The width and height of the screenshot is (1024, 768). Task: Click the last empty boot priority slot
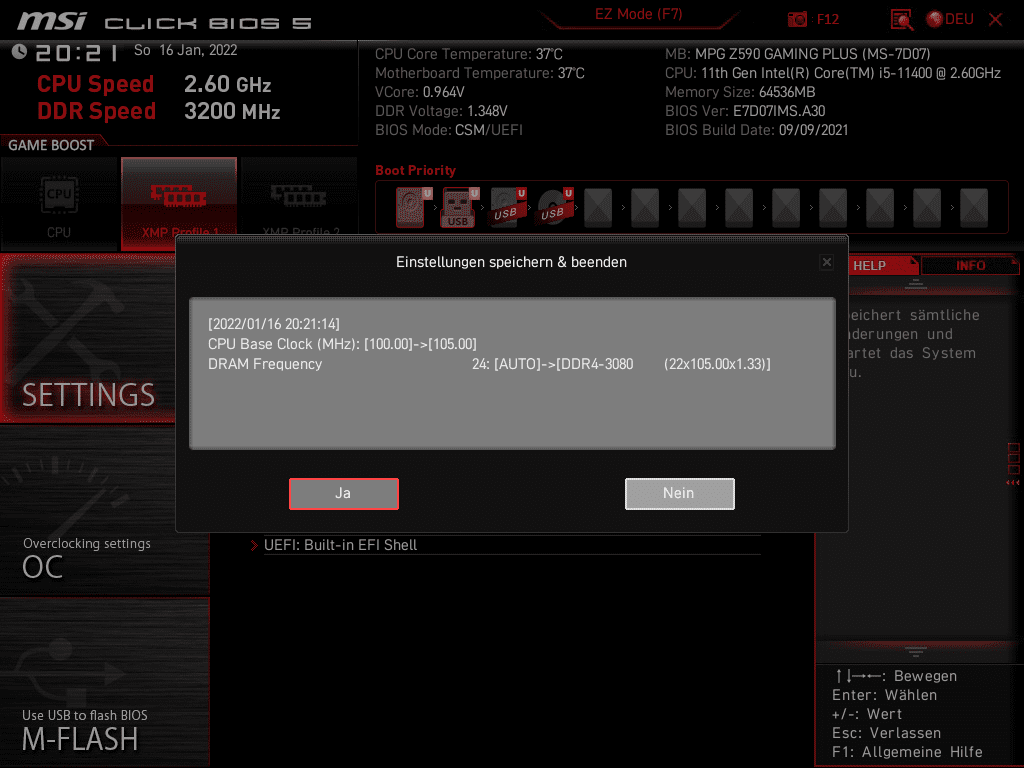click(974, 207)
